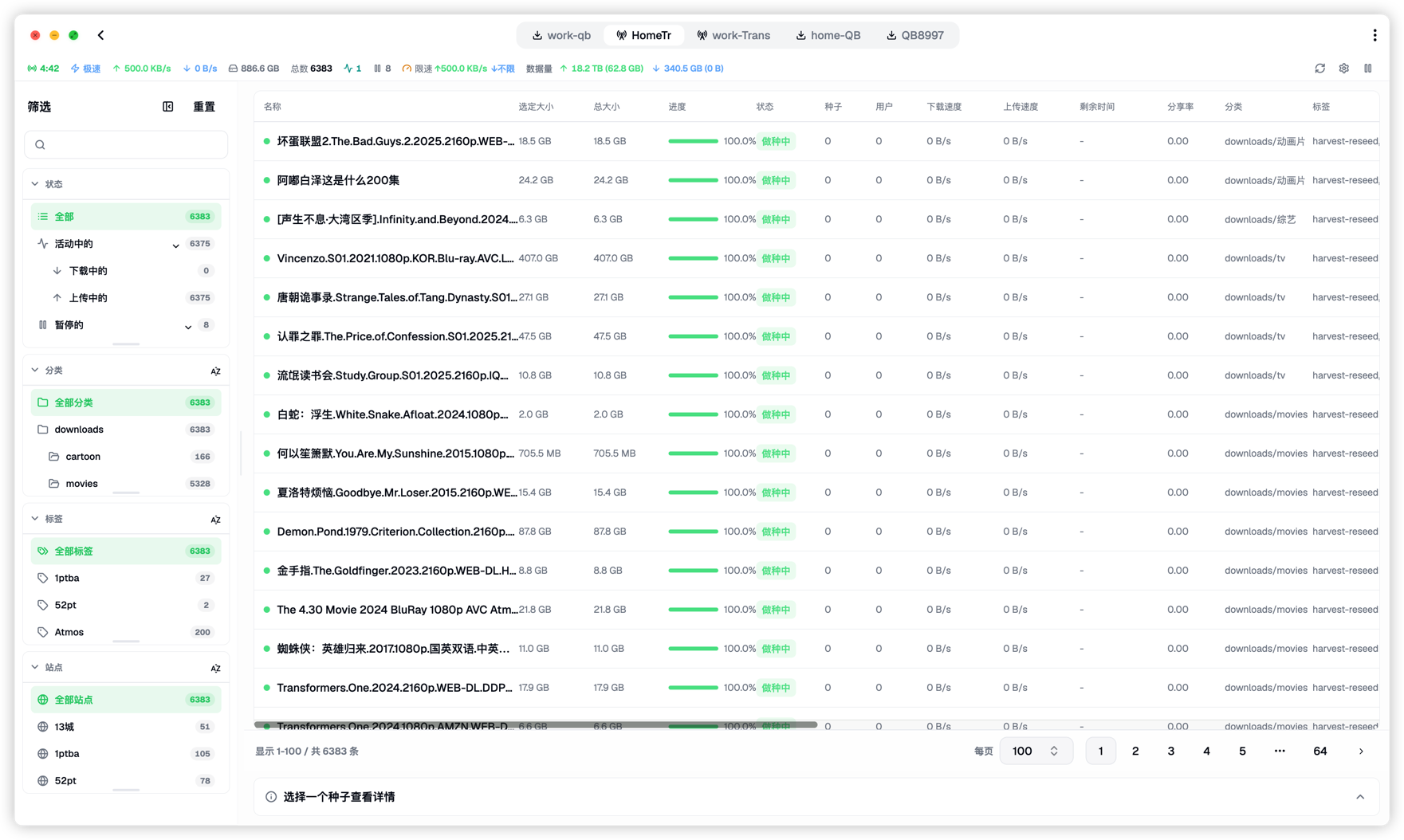Viewport: 1404px width, 840px height.
Task: Go back with the left chevron arrow
Action: pyautogui.click(x=101, y=35)
